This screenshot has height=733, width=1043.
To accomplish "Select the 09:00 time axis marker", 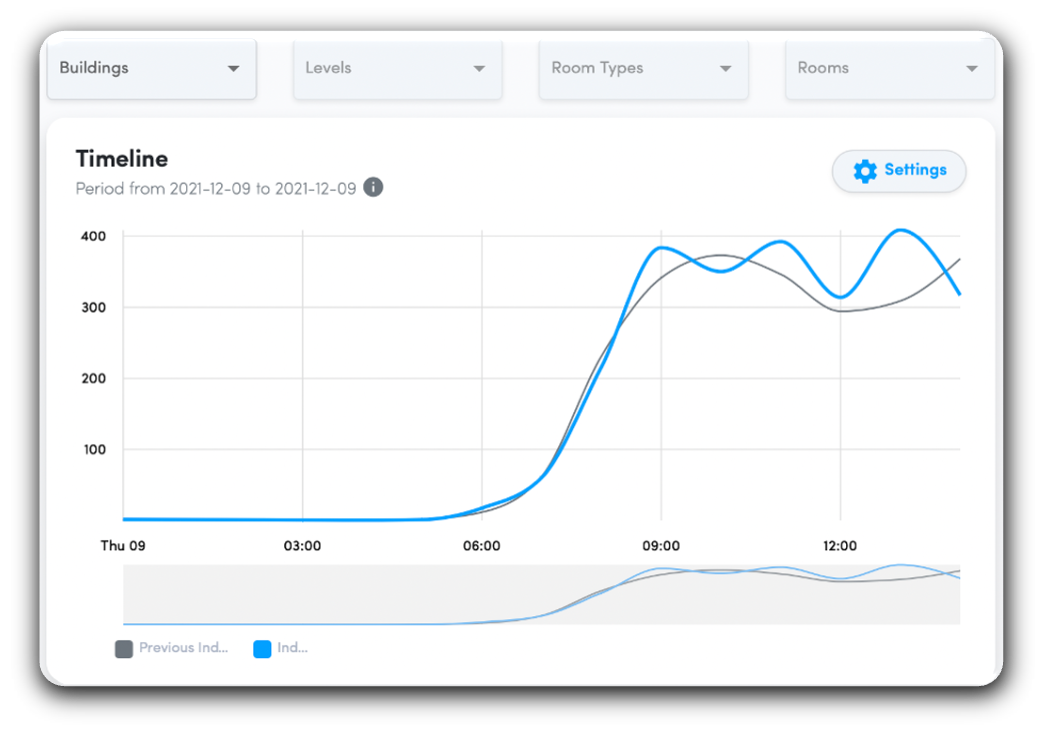I will (x=661, y=546).
